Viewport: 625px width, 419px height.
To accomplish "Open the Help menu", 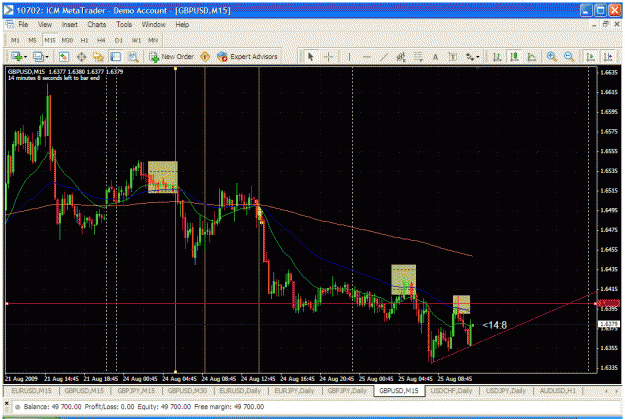I will (x=182, y=24).
